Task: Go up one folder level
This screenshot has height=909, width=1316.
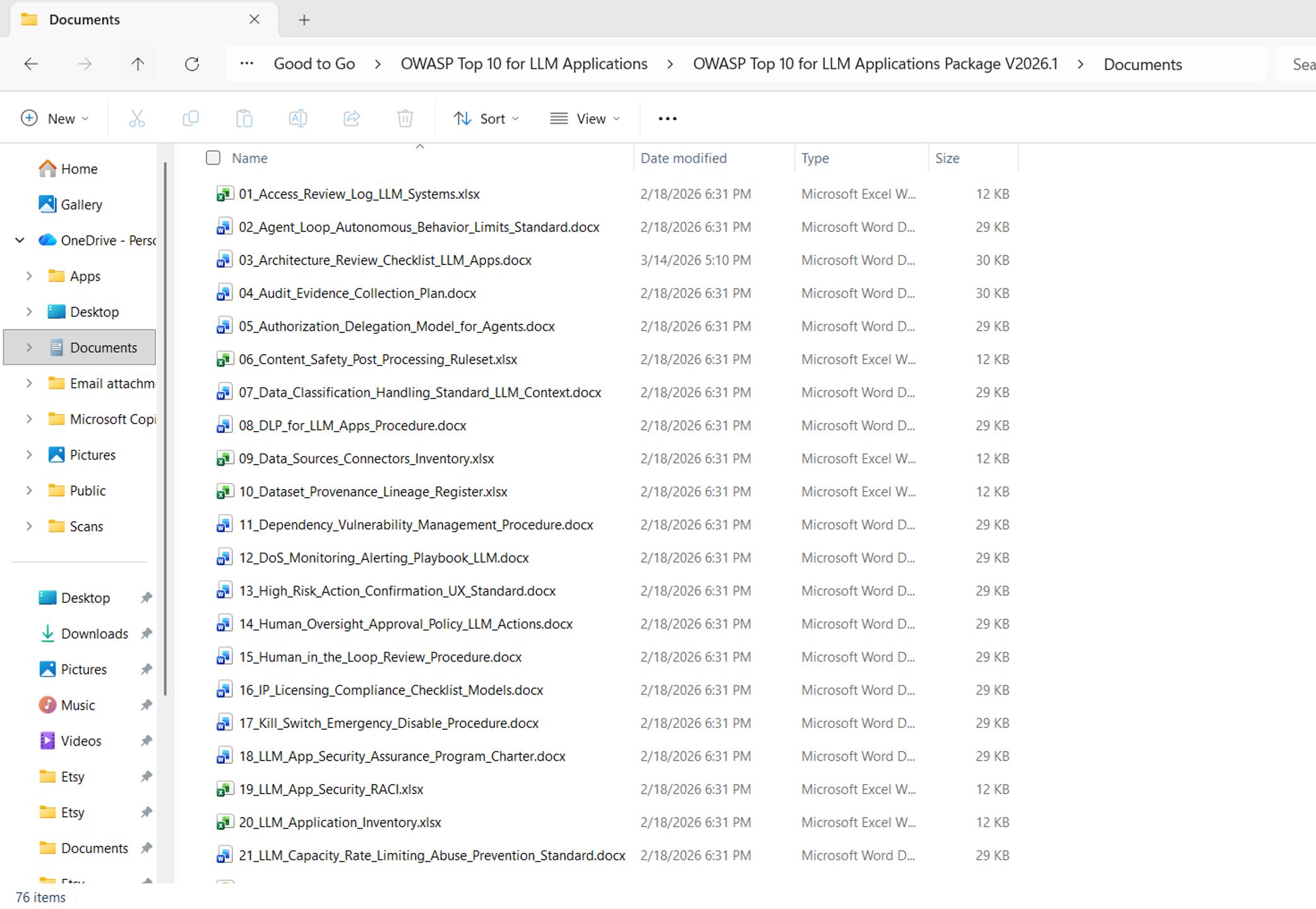Action: 138,64
